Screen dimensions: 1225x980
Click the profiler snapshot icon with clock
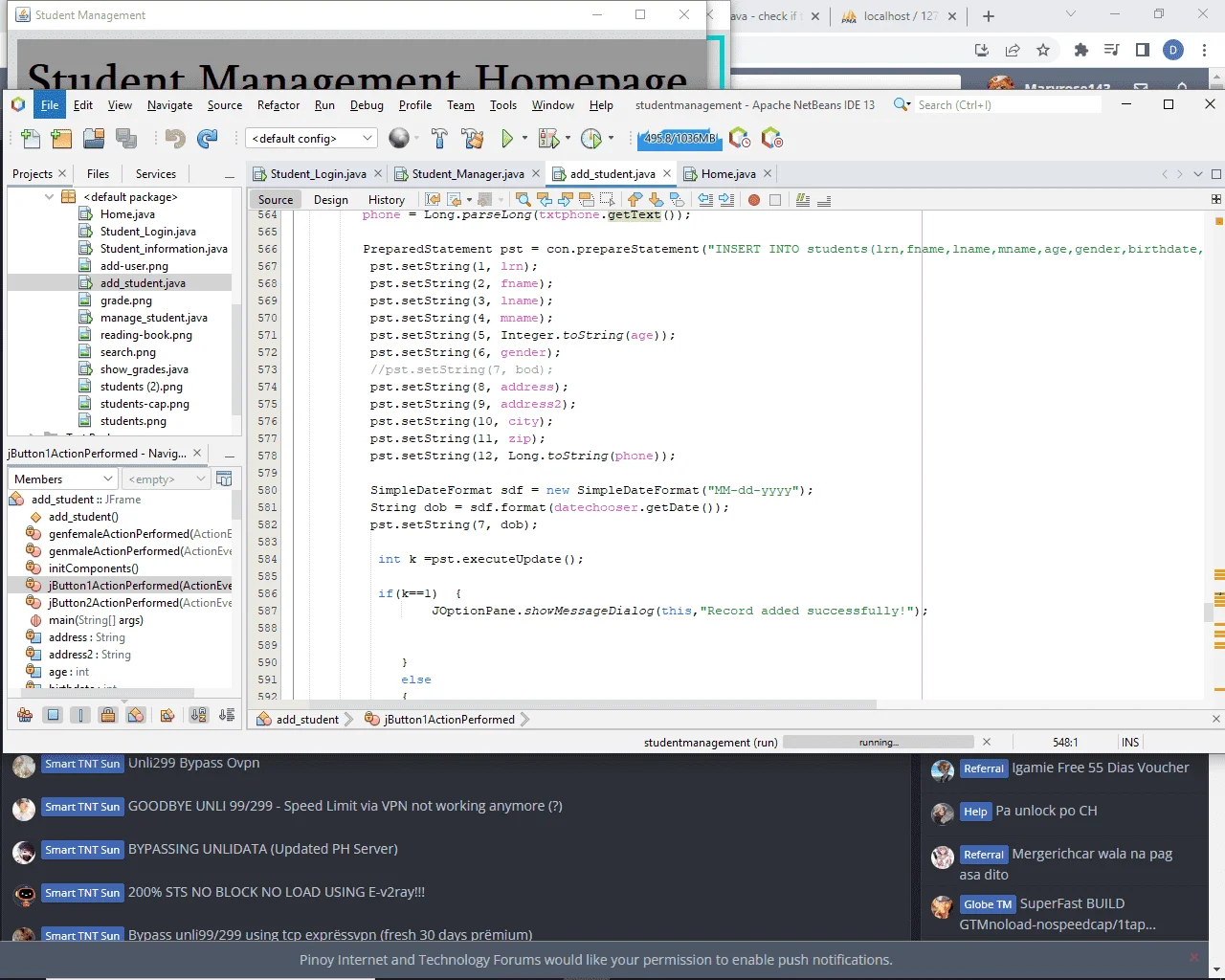tap(740, 139)
